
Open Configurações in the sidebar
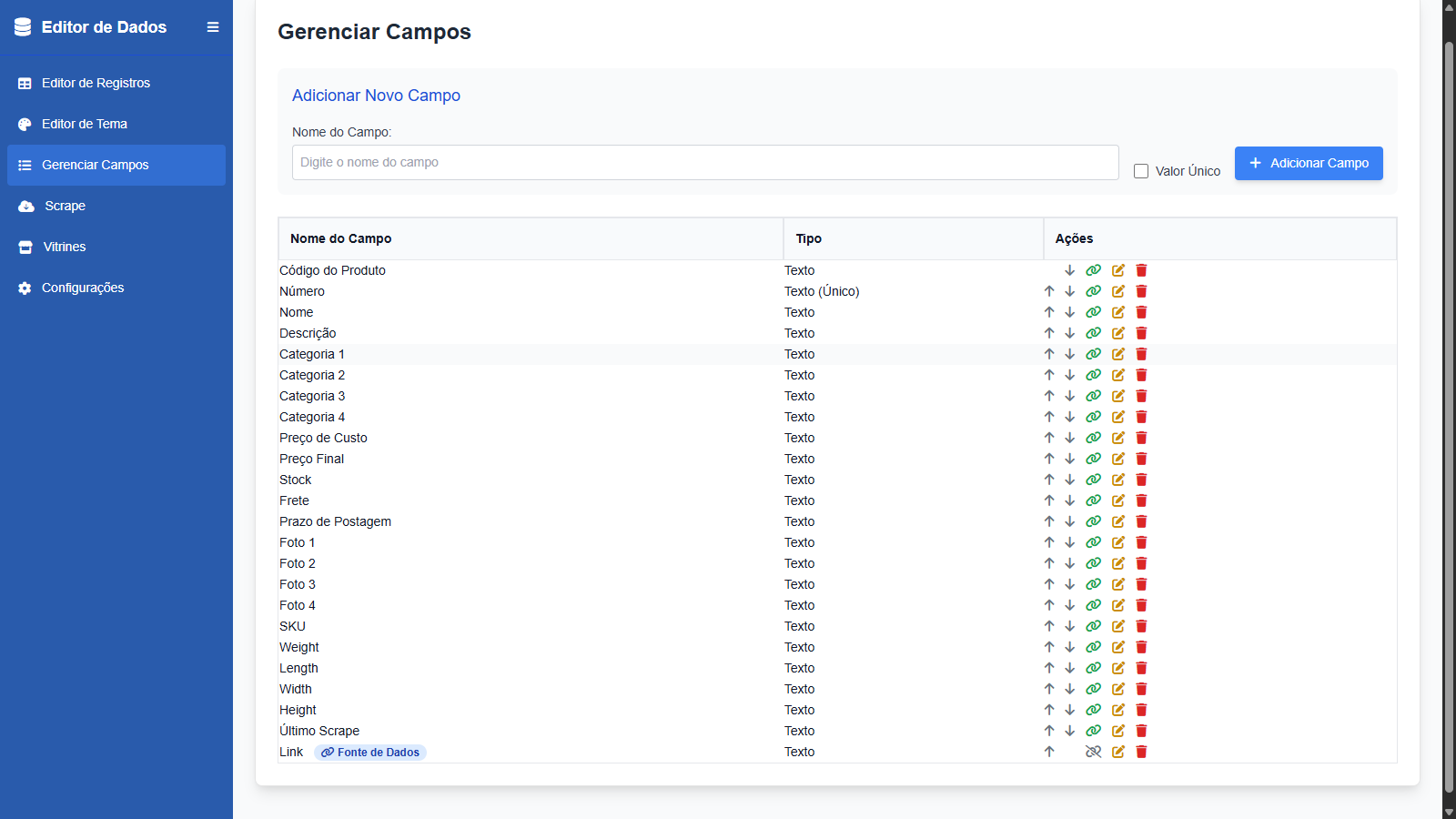pyautogui.click(x=83, y=288)
